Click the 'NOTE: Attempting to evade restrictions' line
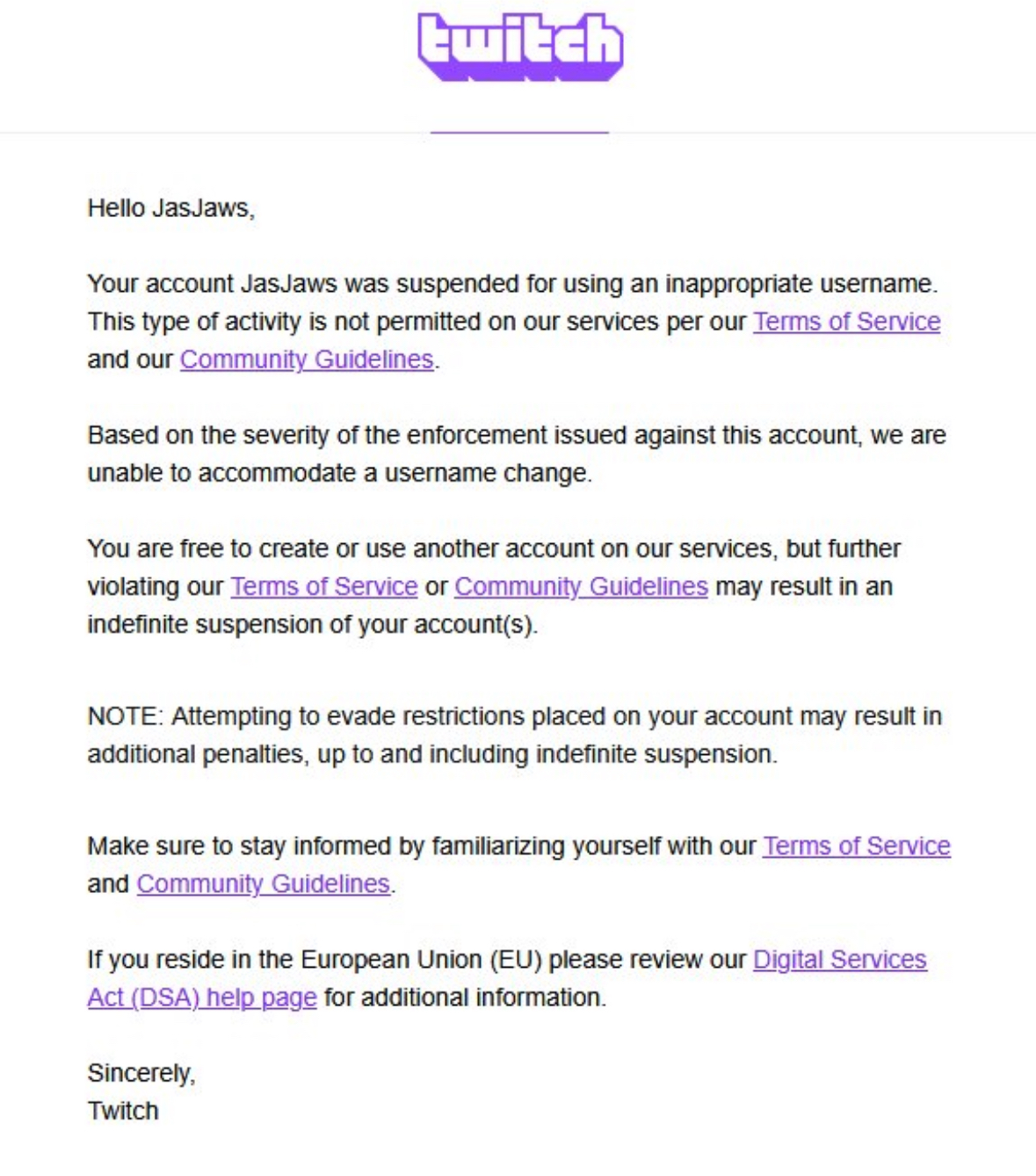 [x=514, y=716]
